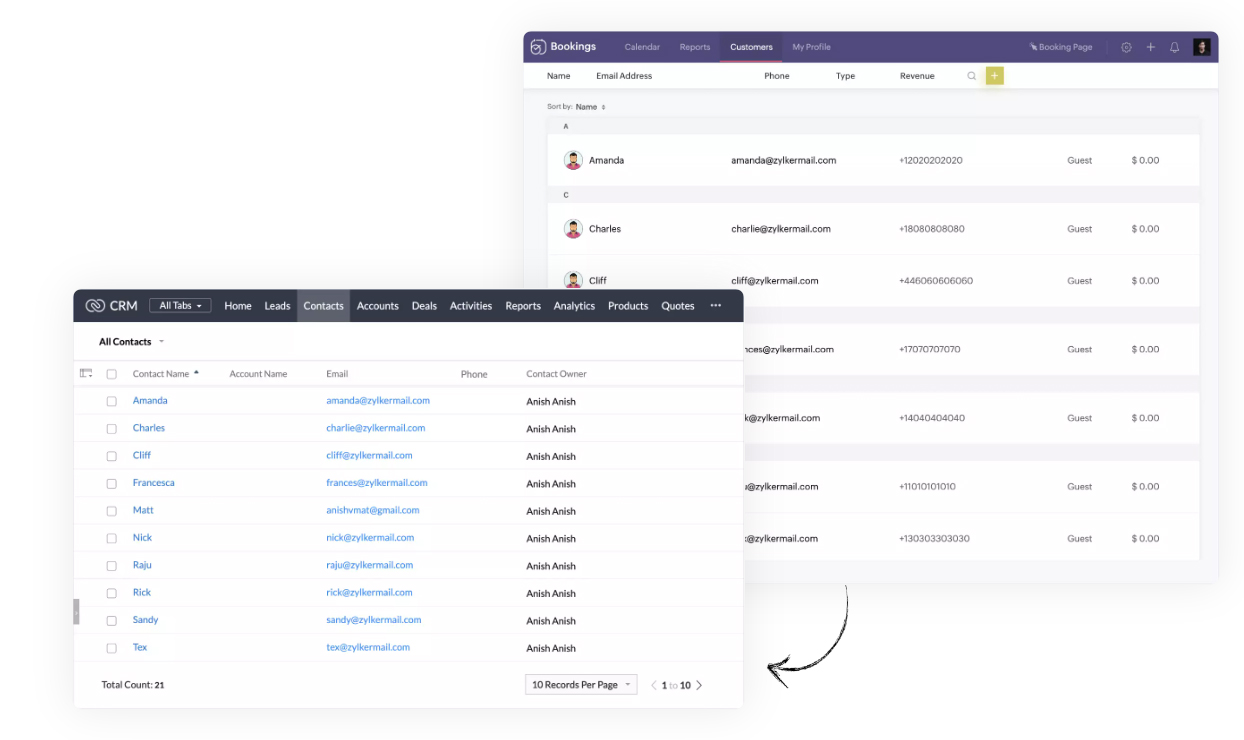
Task: Open Bookings settings gear icon
Action: [x=1126, y=46]
